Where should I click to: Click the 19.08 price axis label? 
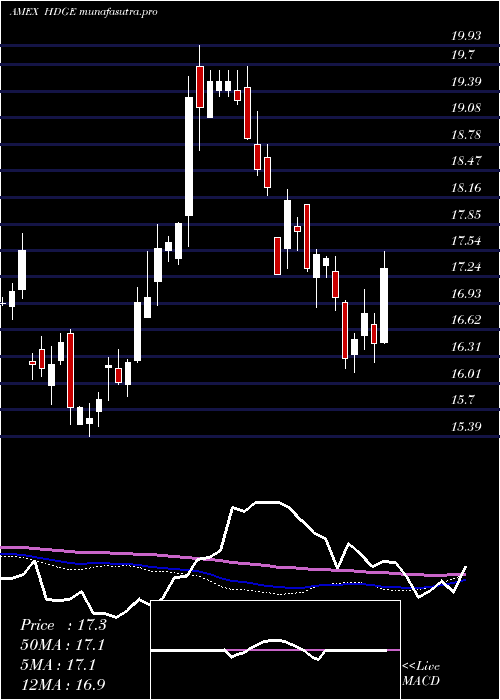tap(466, 108)
